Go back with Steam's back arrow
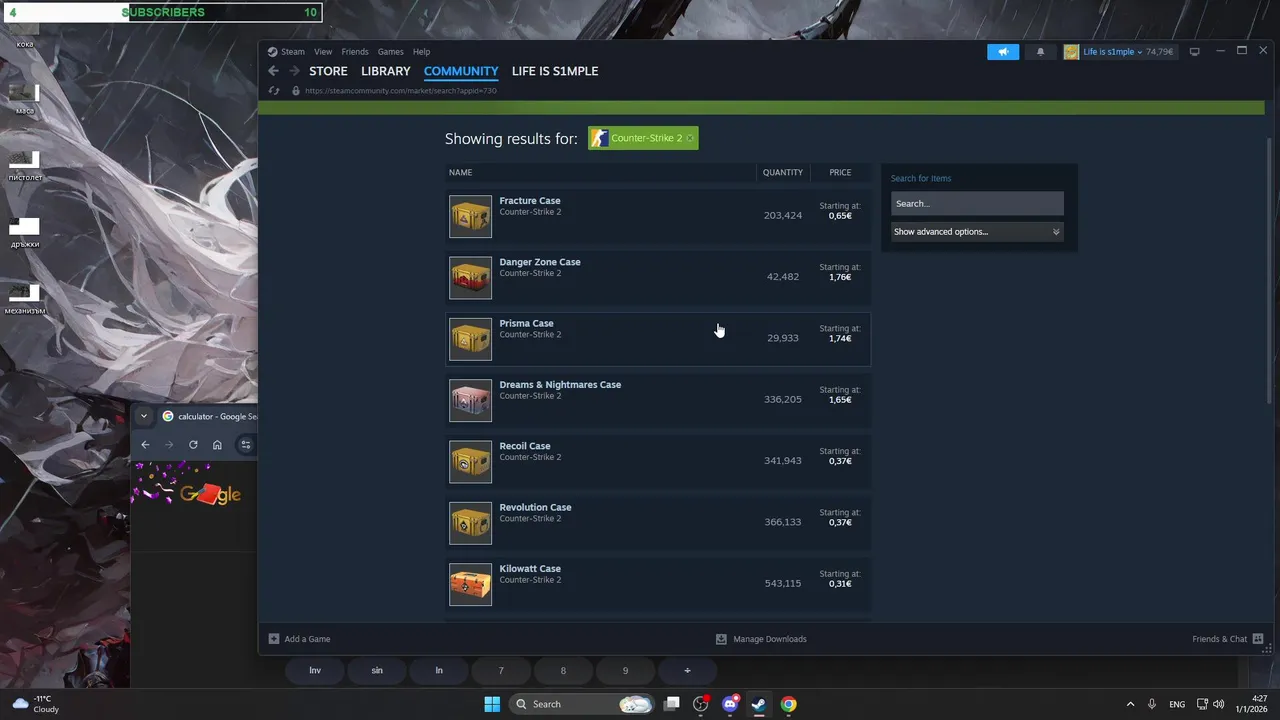Image resolution: width=1280 pixels, height=720 pixels. point(274,71)
